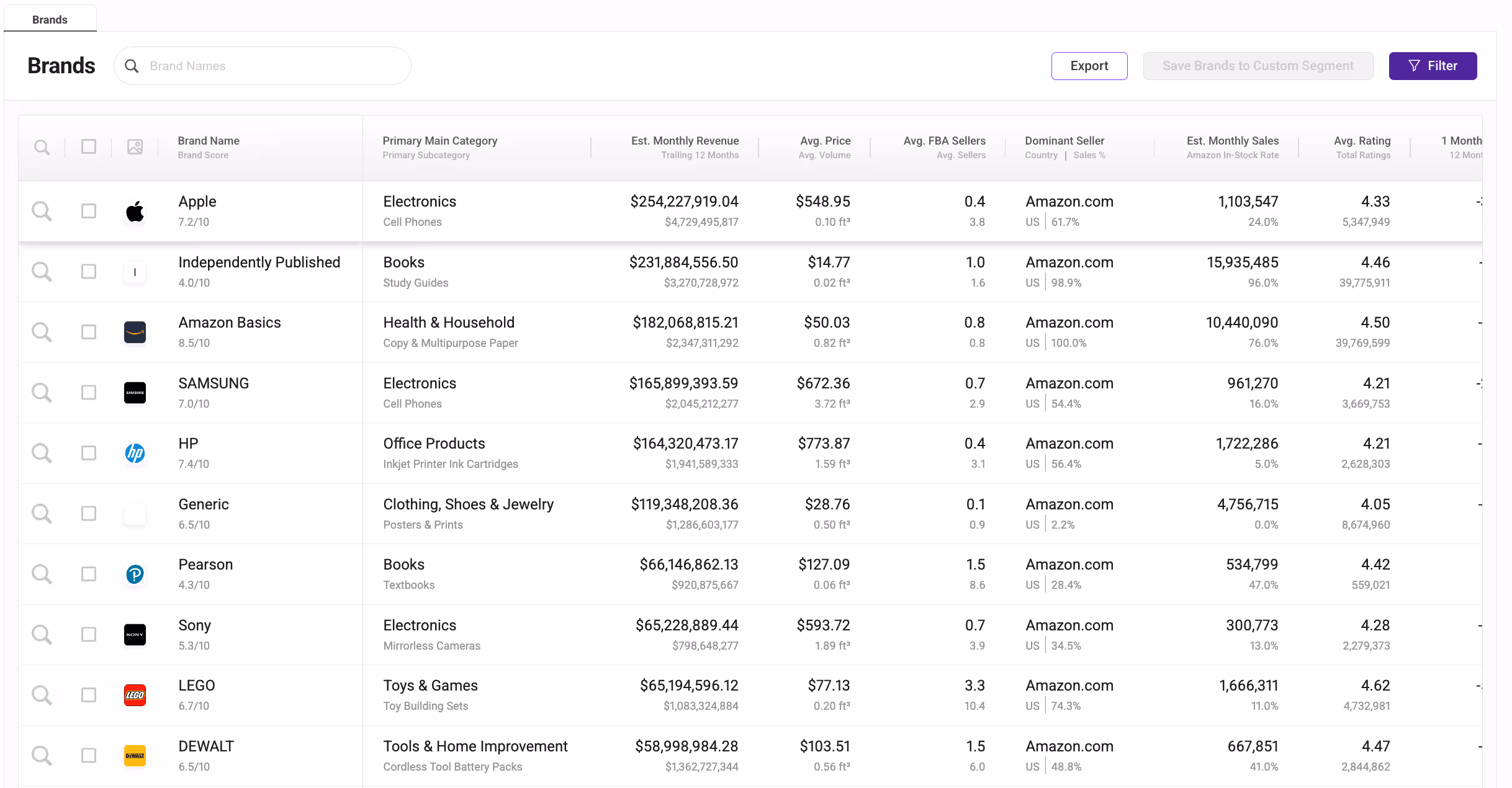
Task: Check the Apple row checkbox
Action: [x=89, y=211]
